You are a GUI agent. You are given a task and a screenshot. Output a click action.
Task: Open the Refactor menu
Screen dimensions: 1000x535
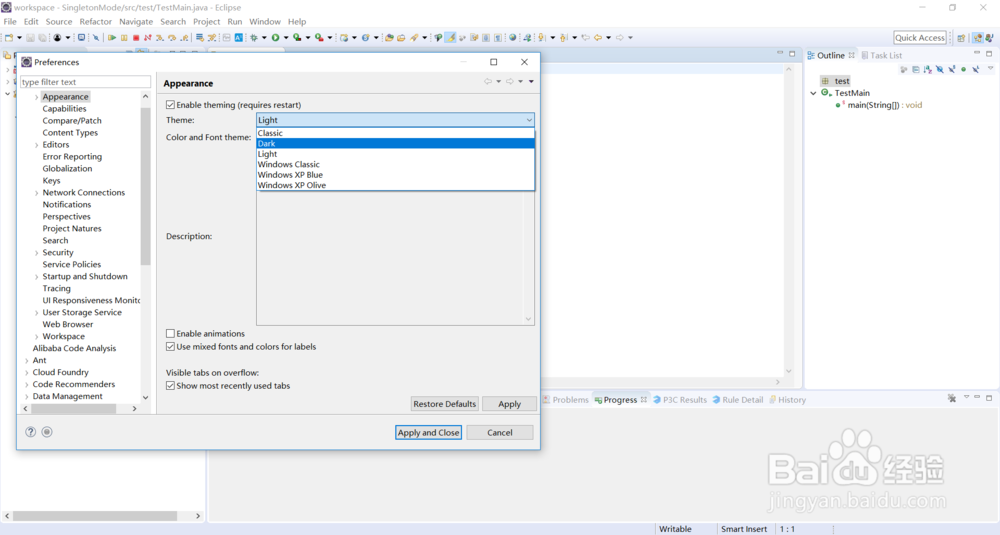[x=96, y=22]
